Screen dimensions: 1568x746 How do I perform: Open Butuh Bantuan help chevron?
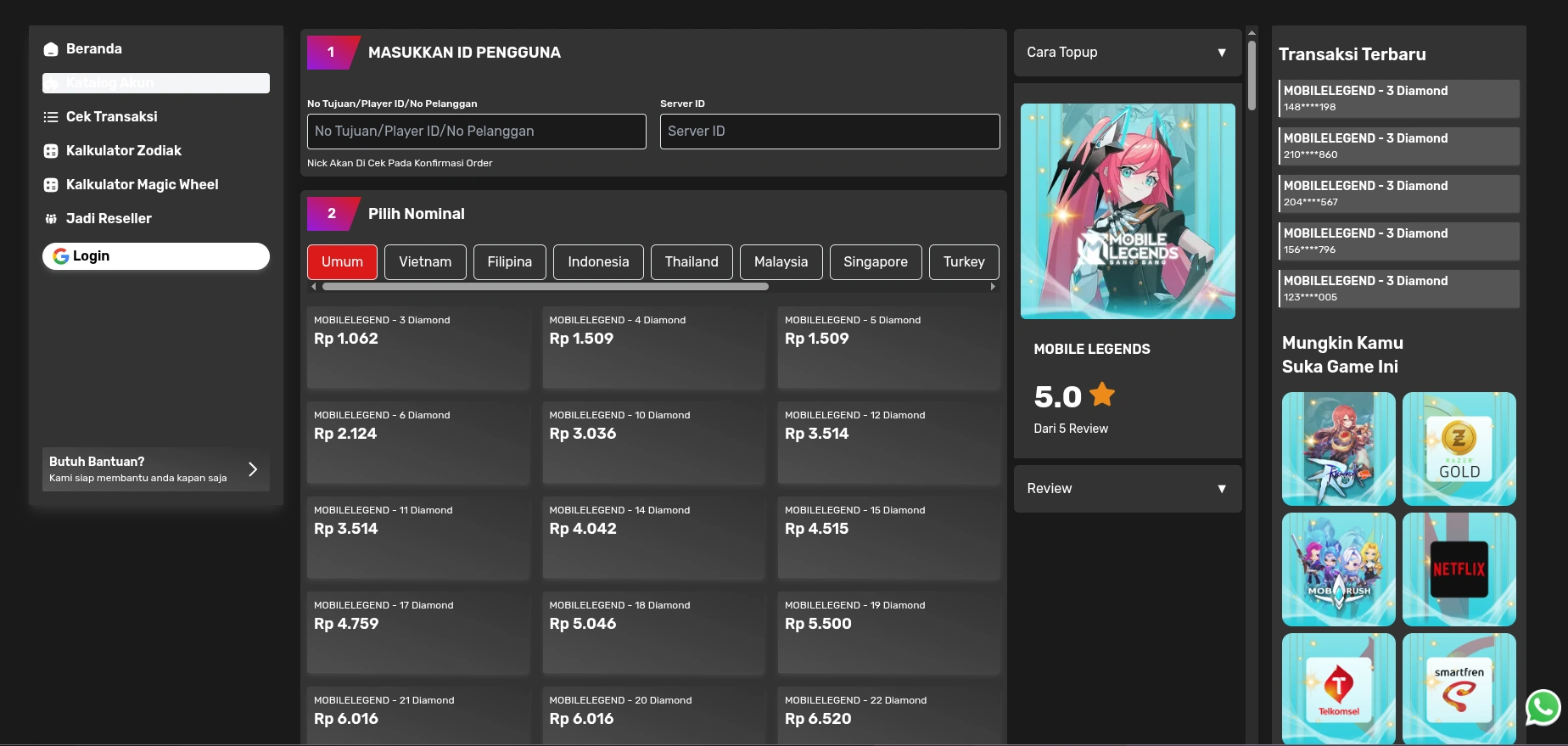pos(252,469)
